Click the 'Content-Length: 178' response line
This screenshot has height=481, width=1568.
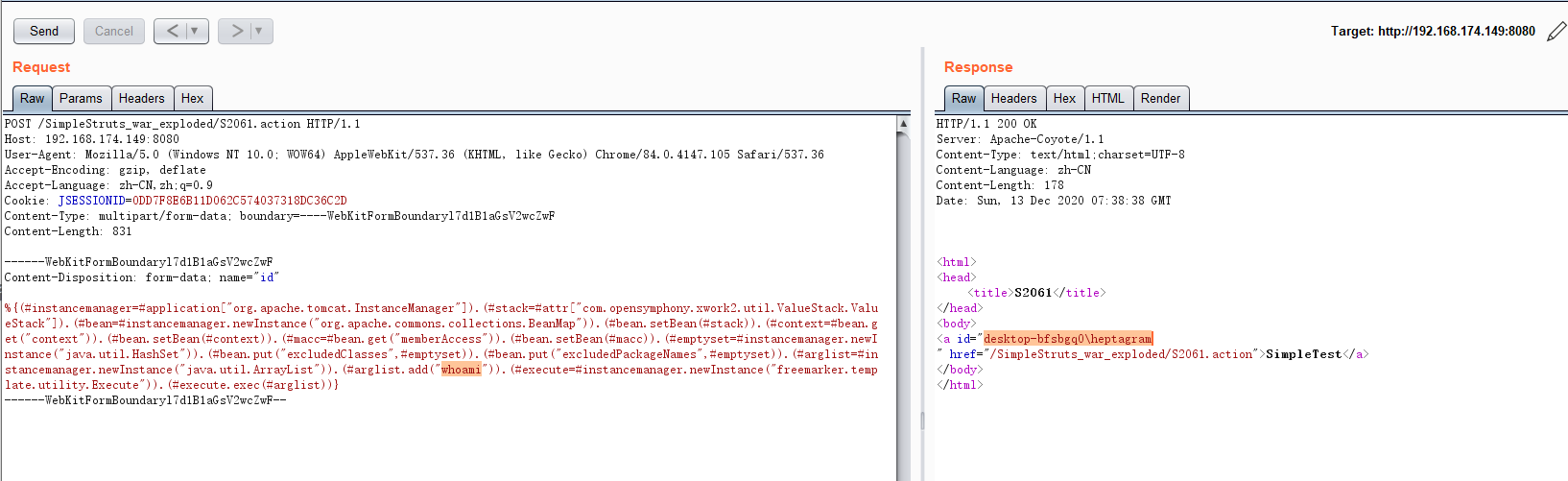(1000, 185)
